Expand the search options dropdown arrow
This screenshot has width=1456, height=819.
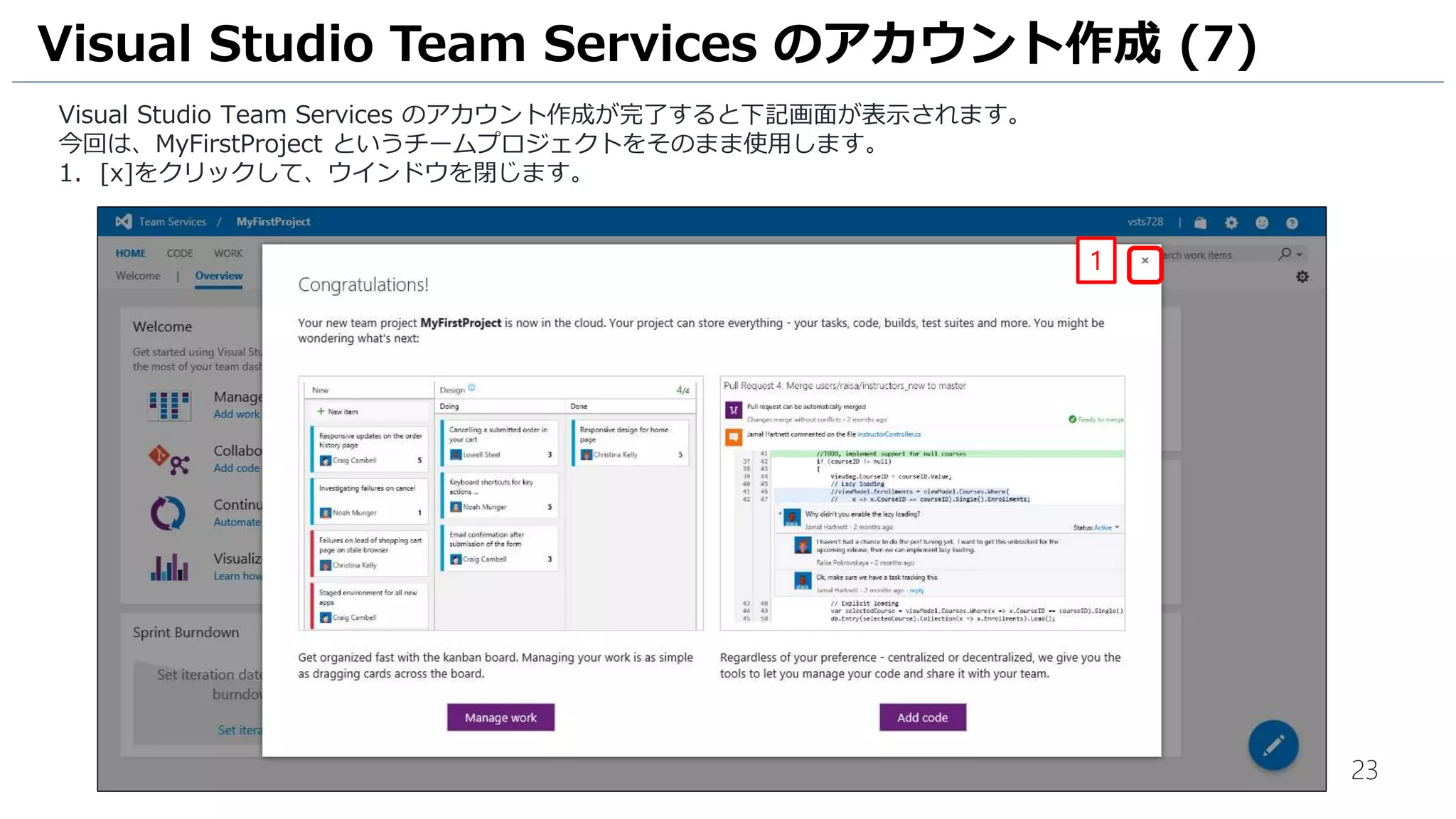pos(1300,255)
